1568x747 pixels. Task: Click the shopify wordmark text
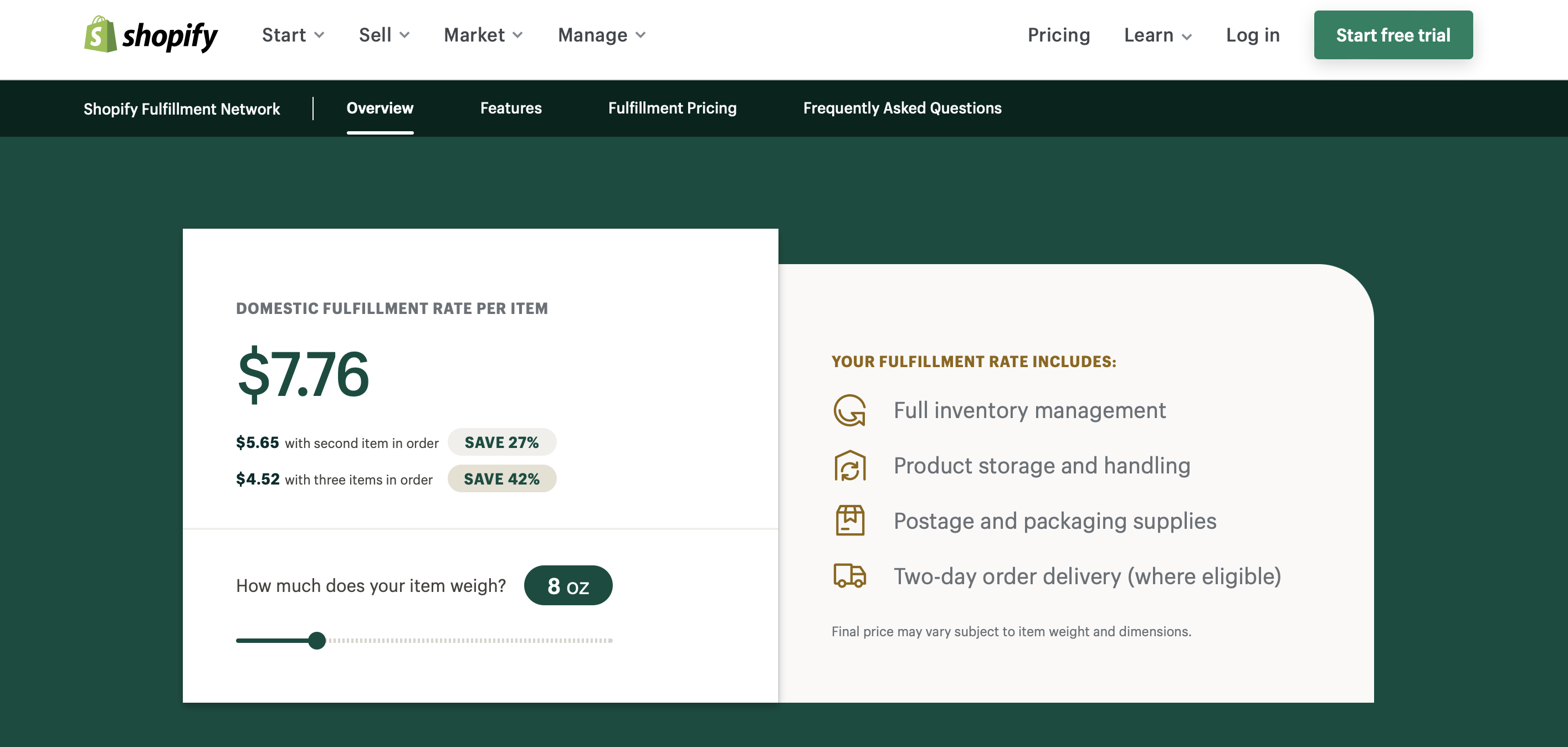tap(170, 37)
